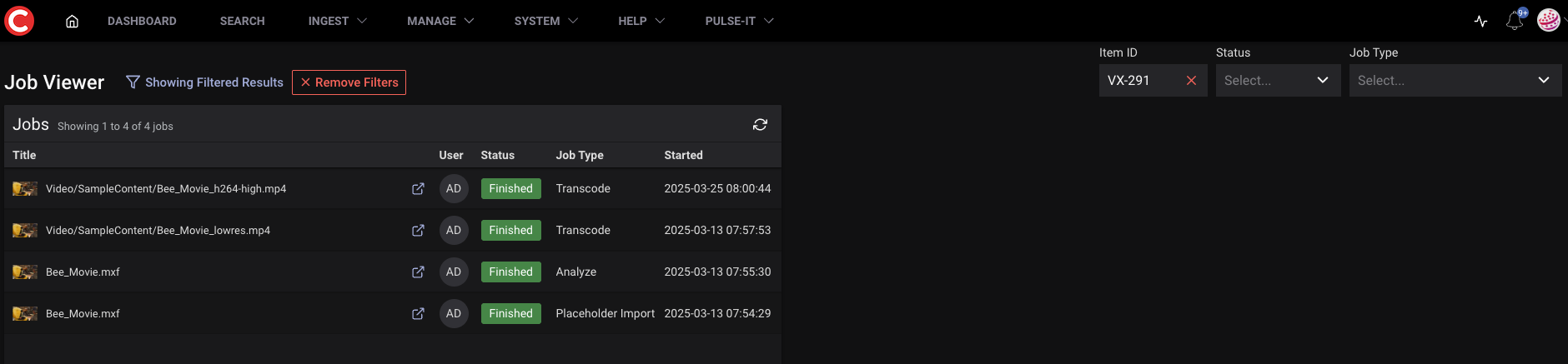Open the Search page

click(242, 21)
